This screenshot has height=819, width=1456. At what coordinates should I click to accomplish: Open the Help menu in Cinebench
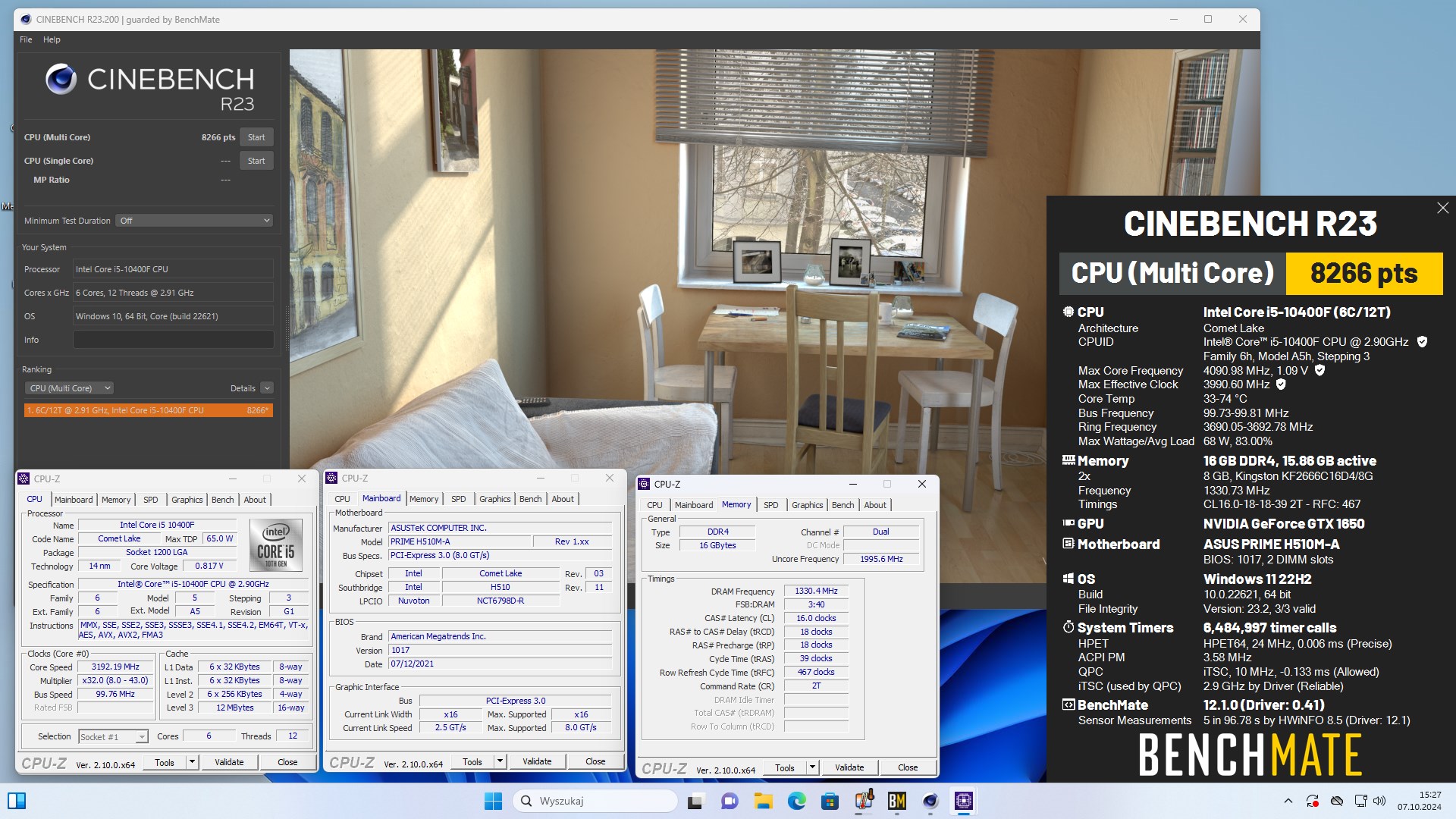(52, 39)
